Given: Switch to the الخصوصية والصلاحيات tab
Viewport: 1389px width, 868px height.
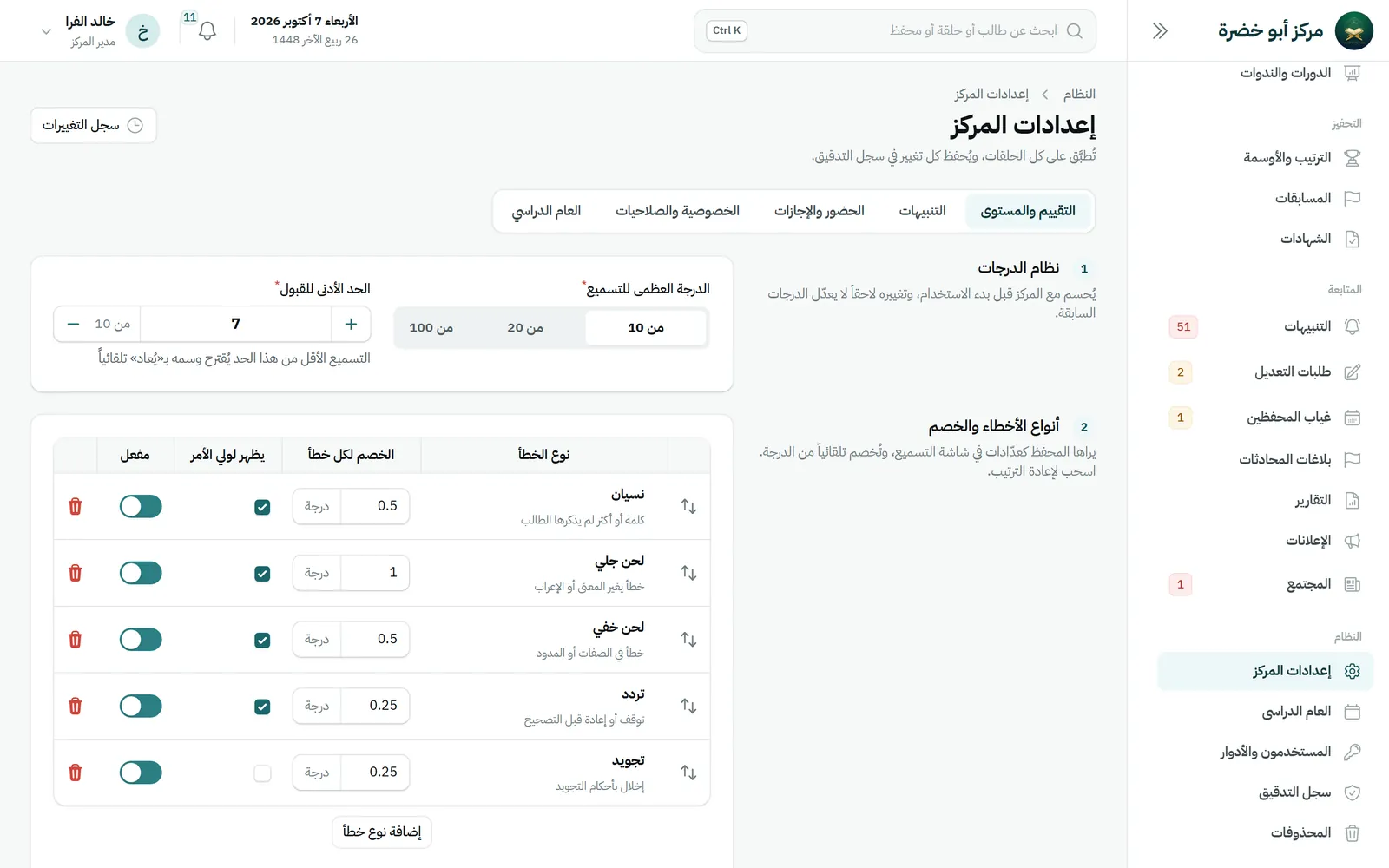Looking at the screenshot, I should (677, 211).
